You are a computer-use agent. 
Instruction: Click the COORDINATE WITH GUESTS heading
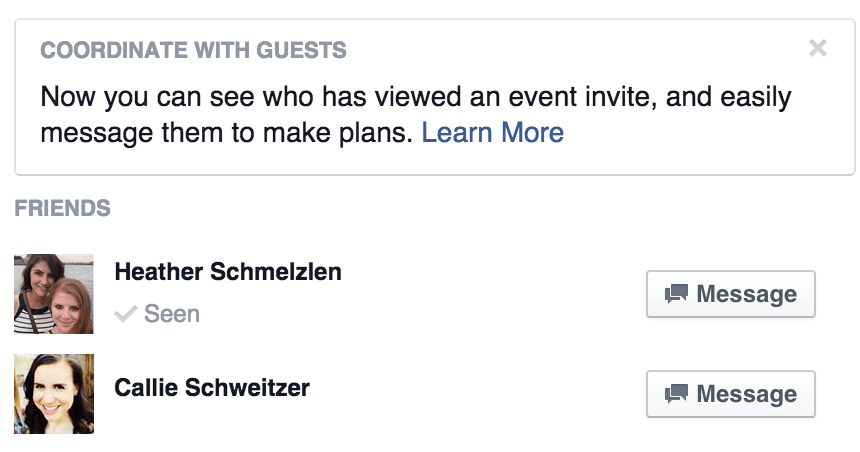(193, 50)
